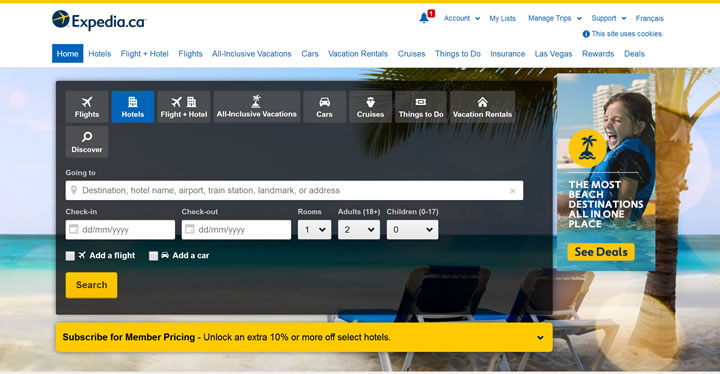This screenshot has height=374, width=720.
Task: Select the Hotels search tab
Action: point(133,107)
